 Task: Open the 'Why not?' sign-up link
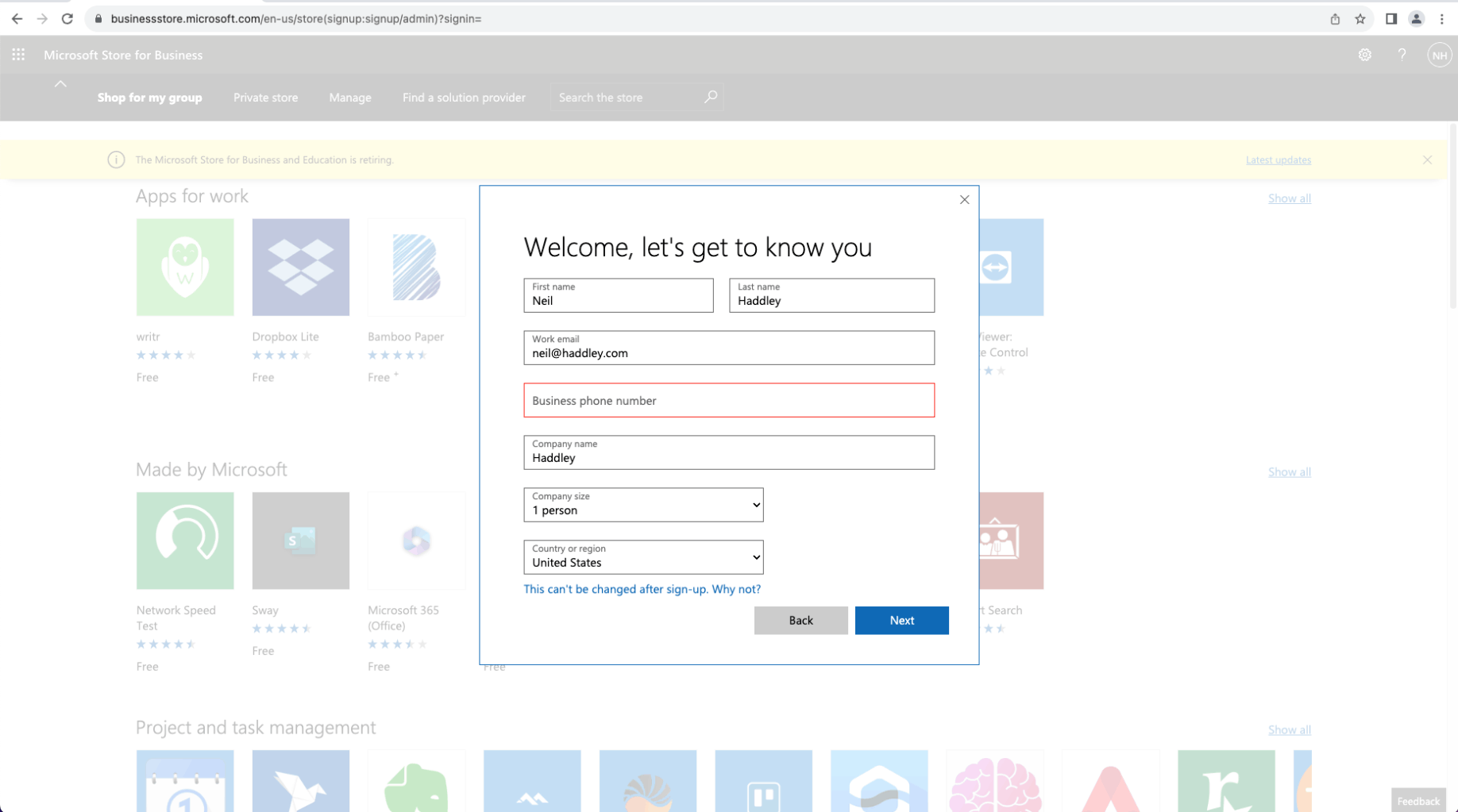pyautogui.click(x=735, y=589)
